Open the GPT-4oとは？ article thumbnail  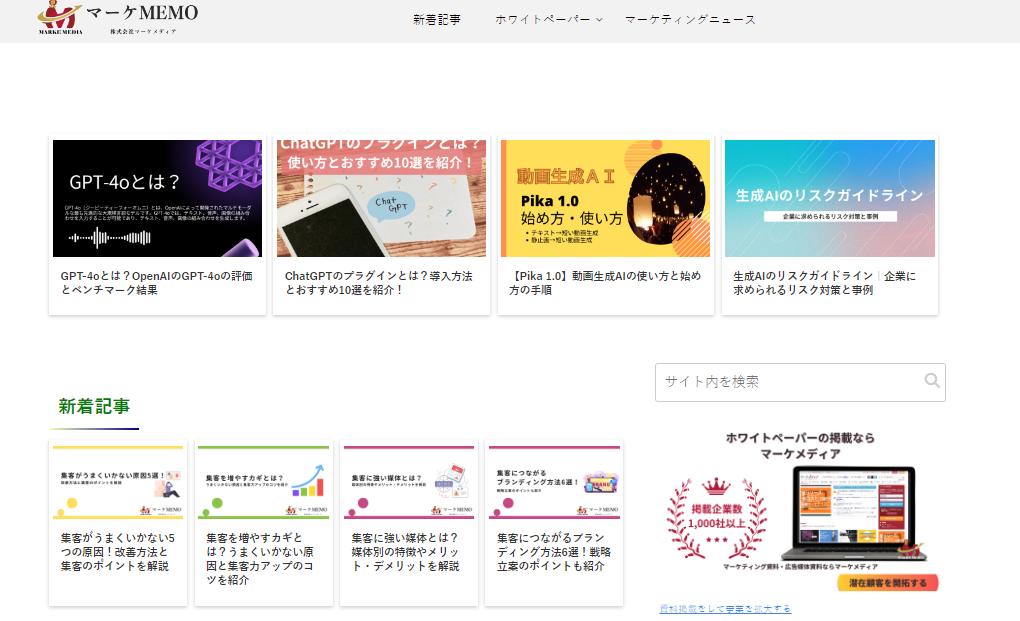click(157, 198)
